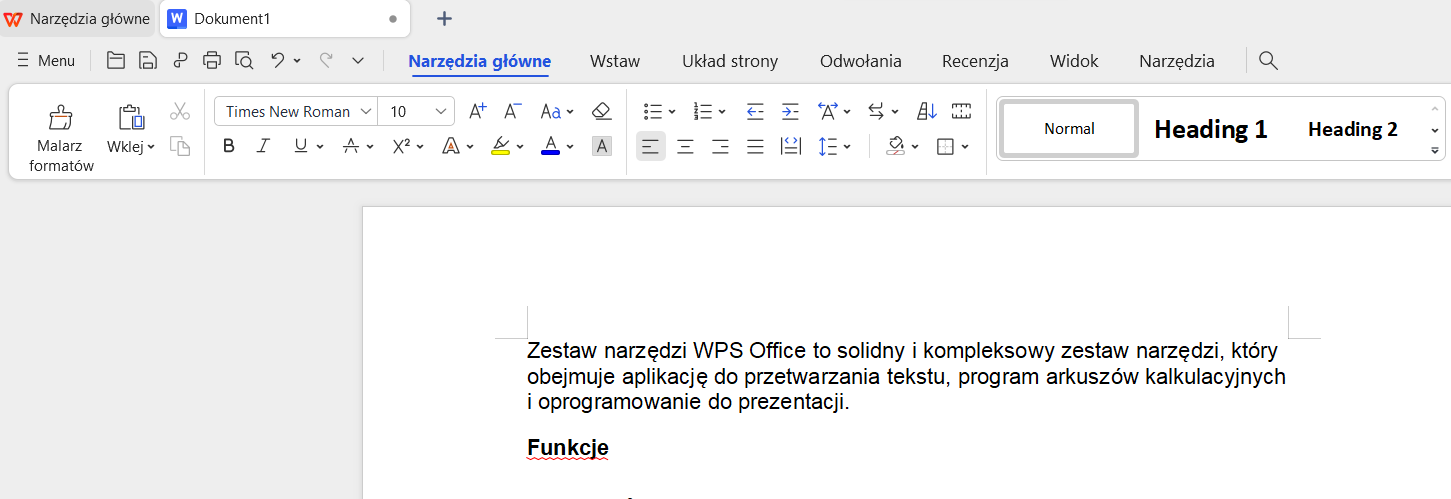The width and height of the screenshot is (1451, 499).
Task: Click the search magnifier in ribbon tabs
Action: 1268,61
